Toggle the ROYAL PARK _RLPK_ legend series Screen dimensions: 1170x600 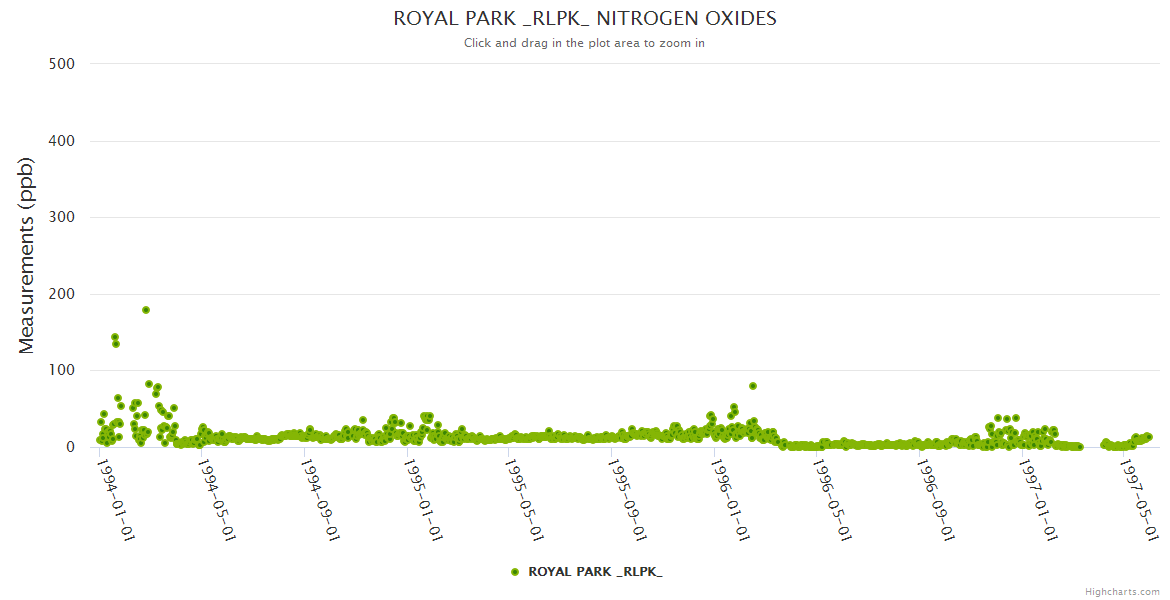(595, 571)
